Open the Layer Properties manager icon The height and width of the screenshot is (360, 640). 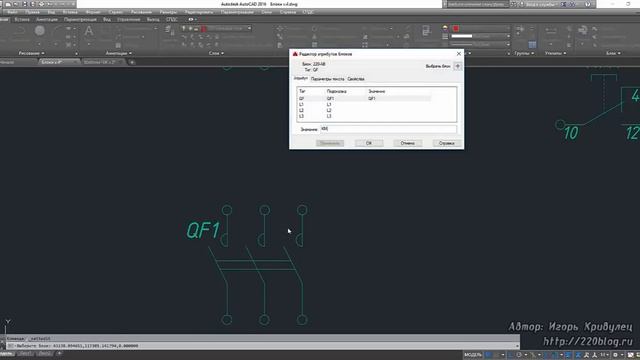pyautogui.click(x=169, y=29)
